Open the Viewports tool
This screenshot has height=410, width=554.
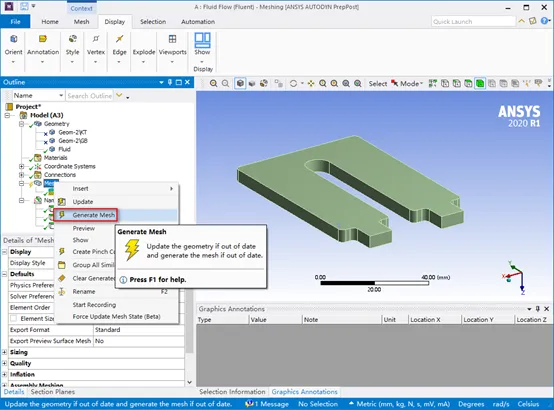coord(172,49)
